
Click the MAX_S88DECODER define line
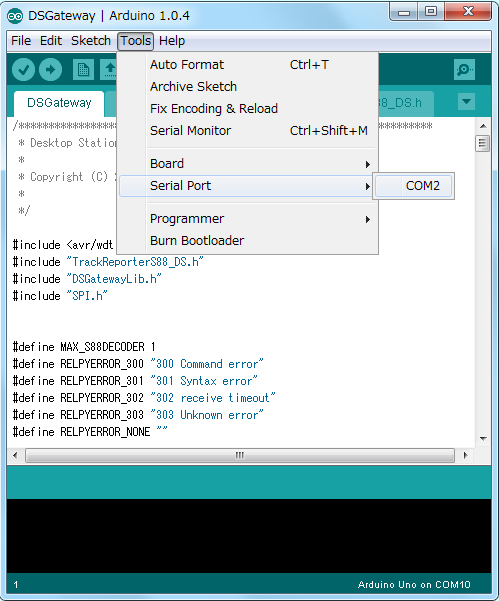84,347
